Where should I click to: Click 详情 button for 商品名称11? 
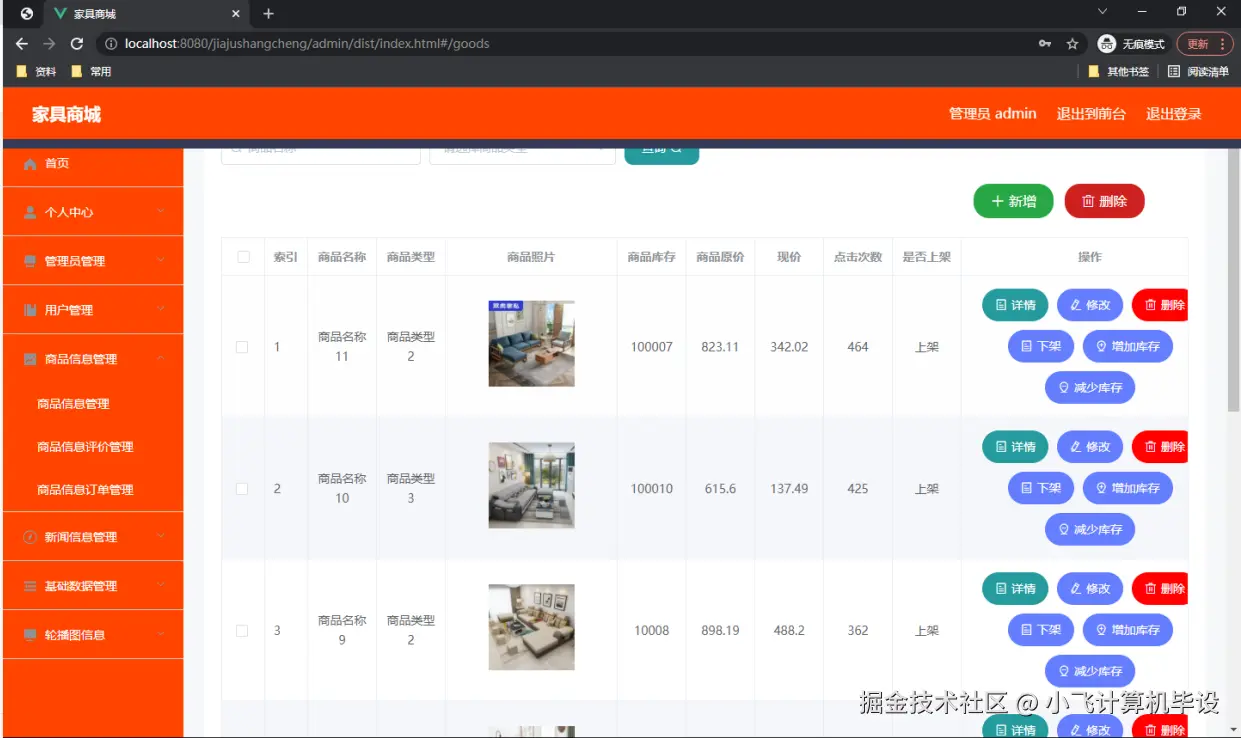(1015, 305)
